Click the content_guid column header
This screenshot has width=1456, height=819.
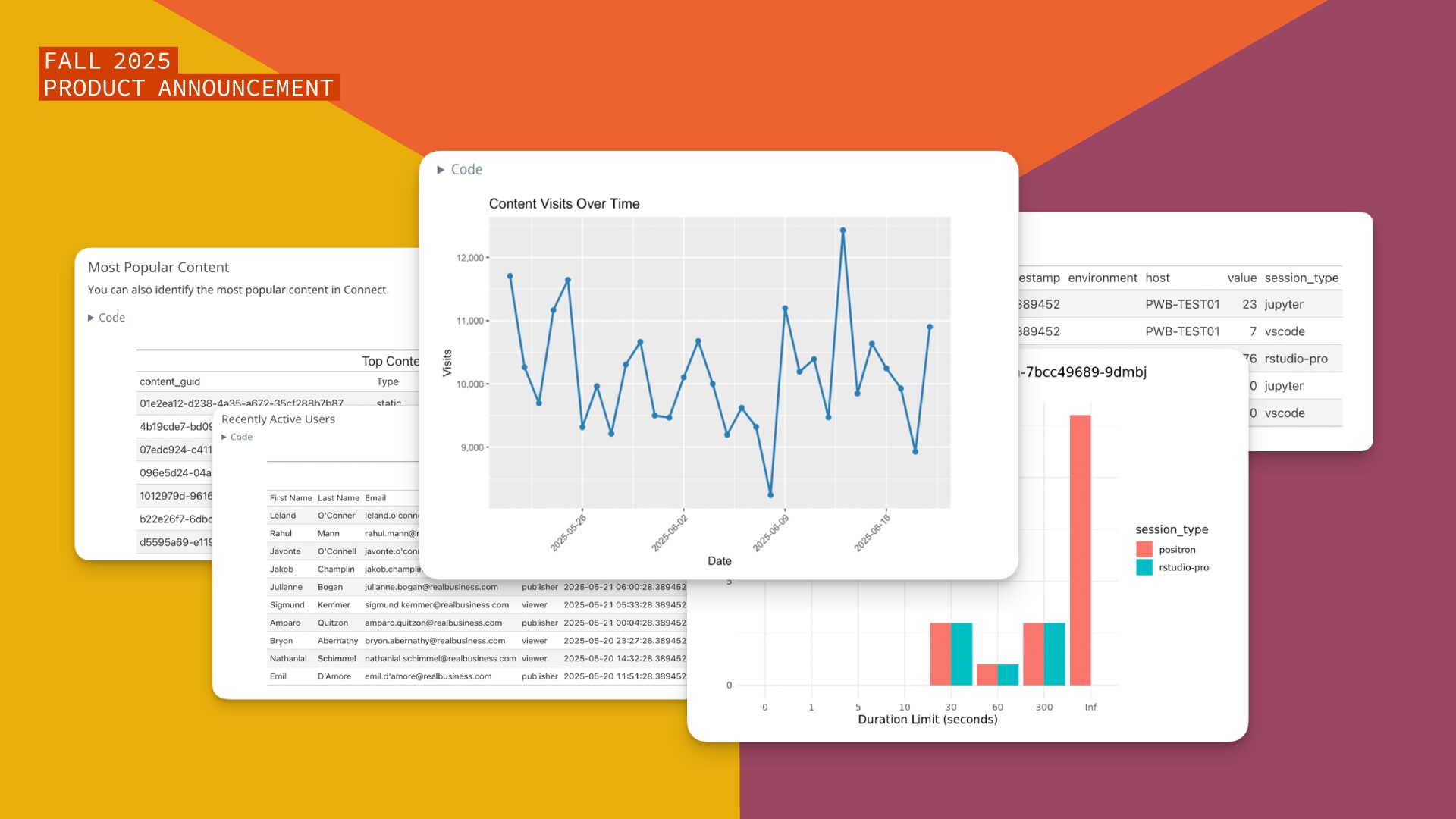coord(170,381)
